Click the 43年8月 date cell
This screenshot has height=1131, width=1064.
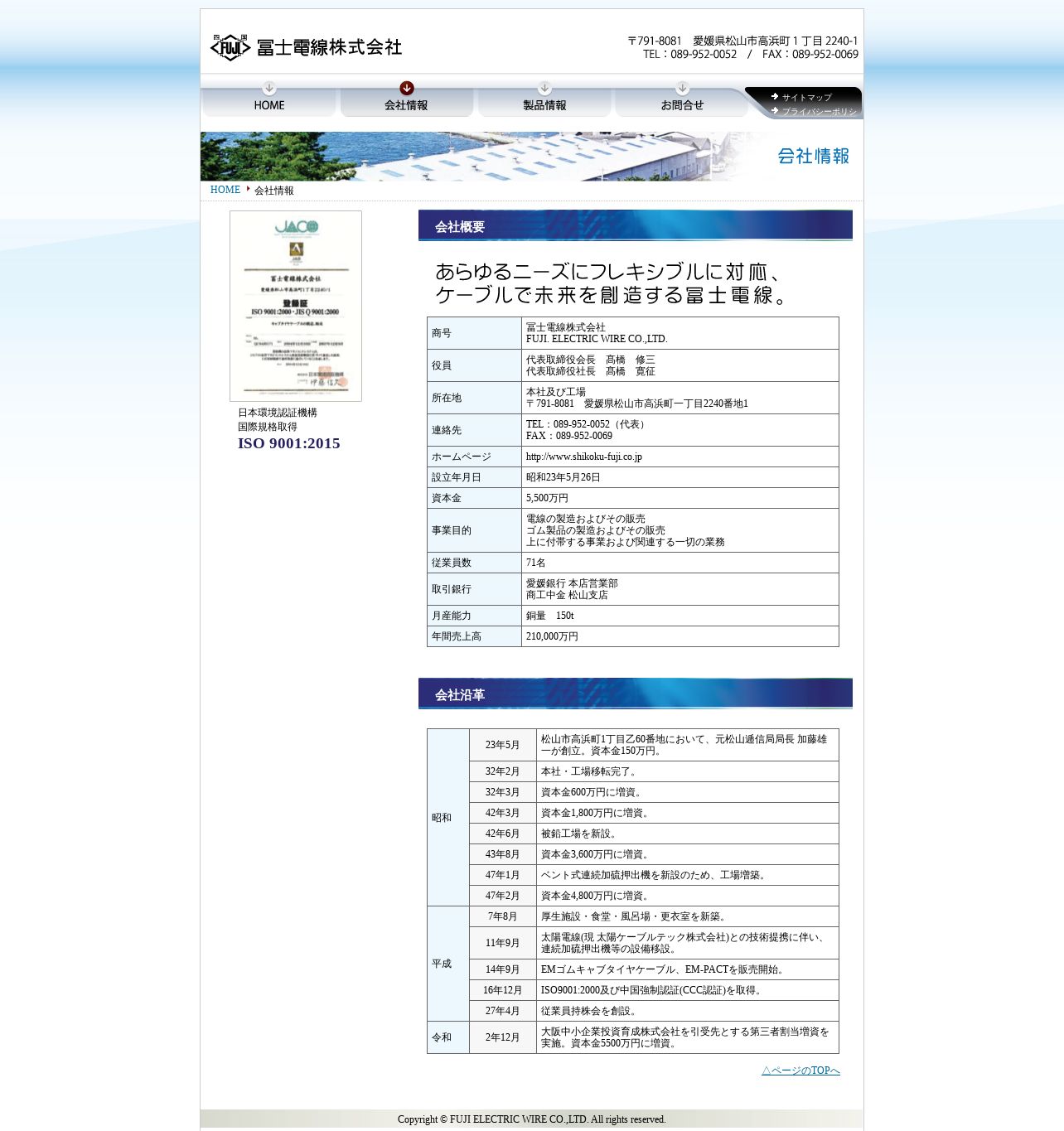coord(503,854)
